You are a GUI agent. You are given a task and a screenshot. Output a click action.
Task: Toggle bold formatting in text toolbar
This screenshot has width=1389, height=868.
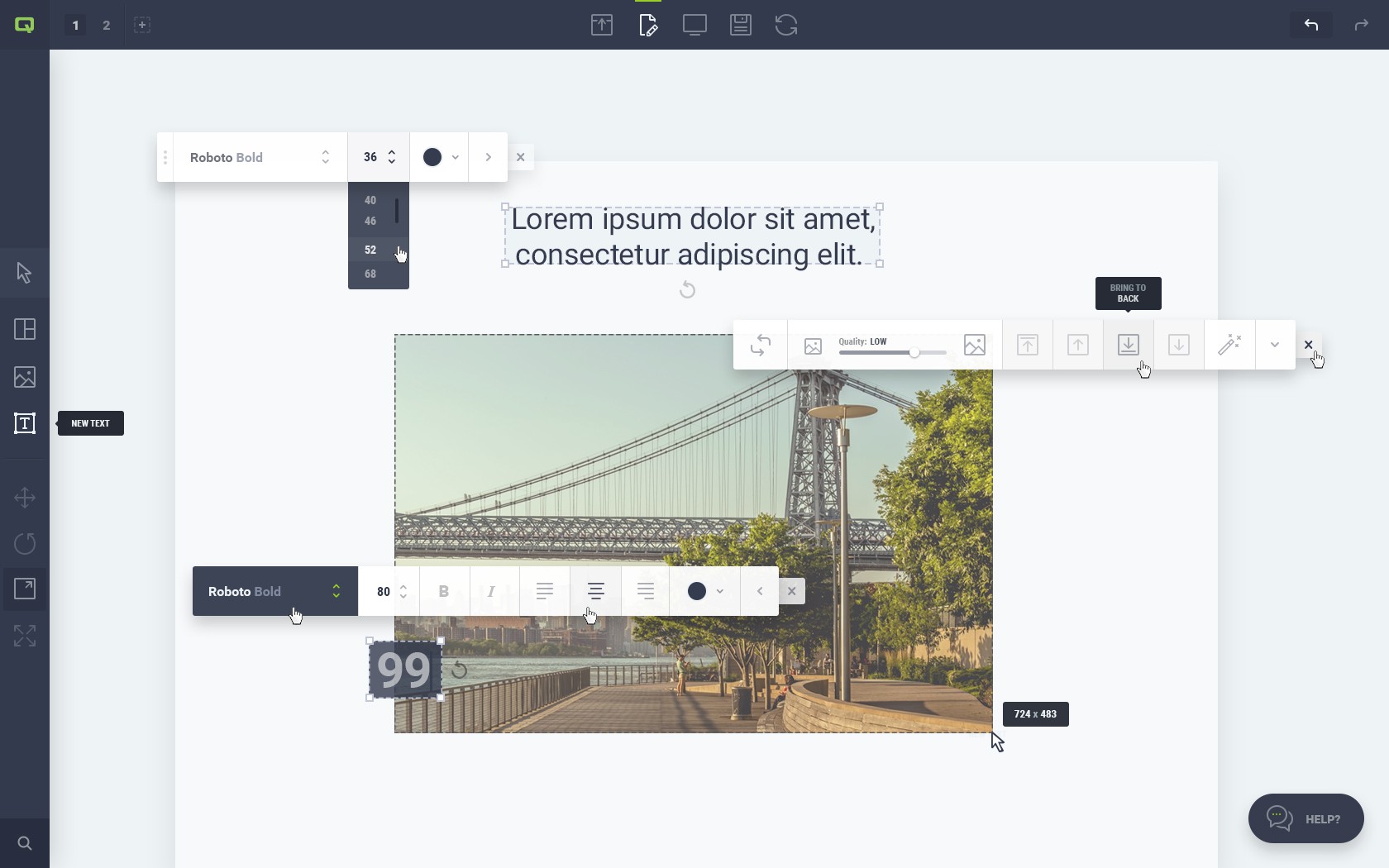pos(444,591)
